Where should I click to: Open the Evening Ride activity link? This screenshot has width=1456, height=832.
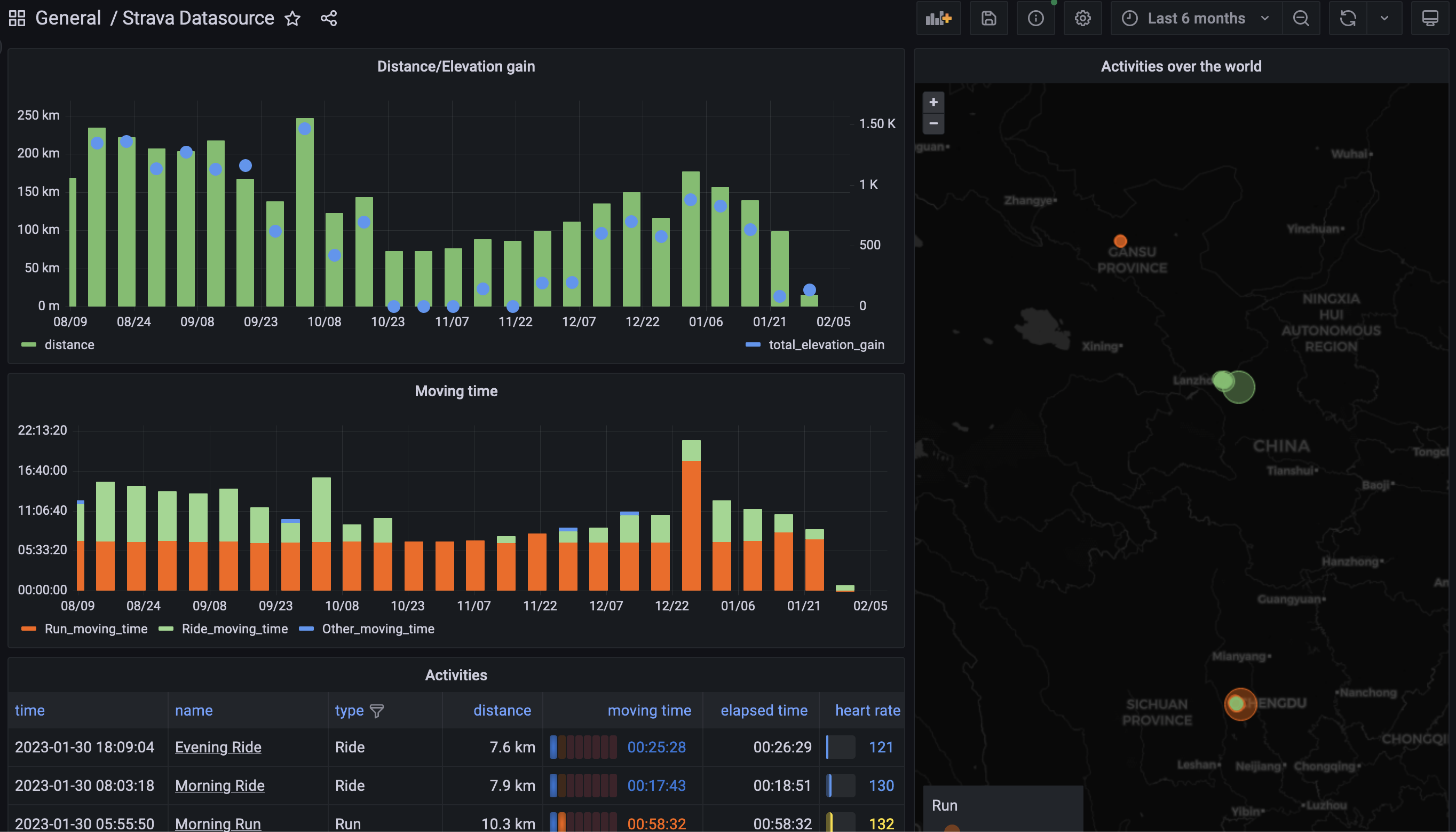point(218,747)
